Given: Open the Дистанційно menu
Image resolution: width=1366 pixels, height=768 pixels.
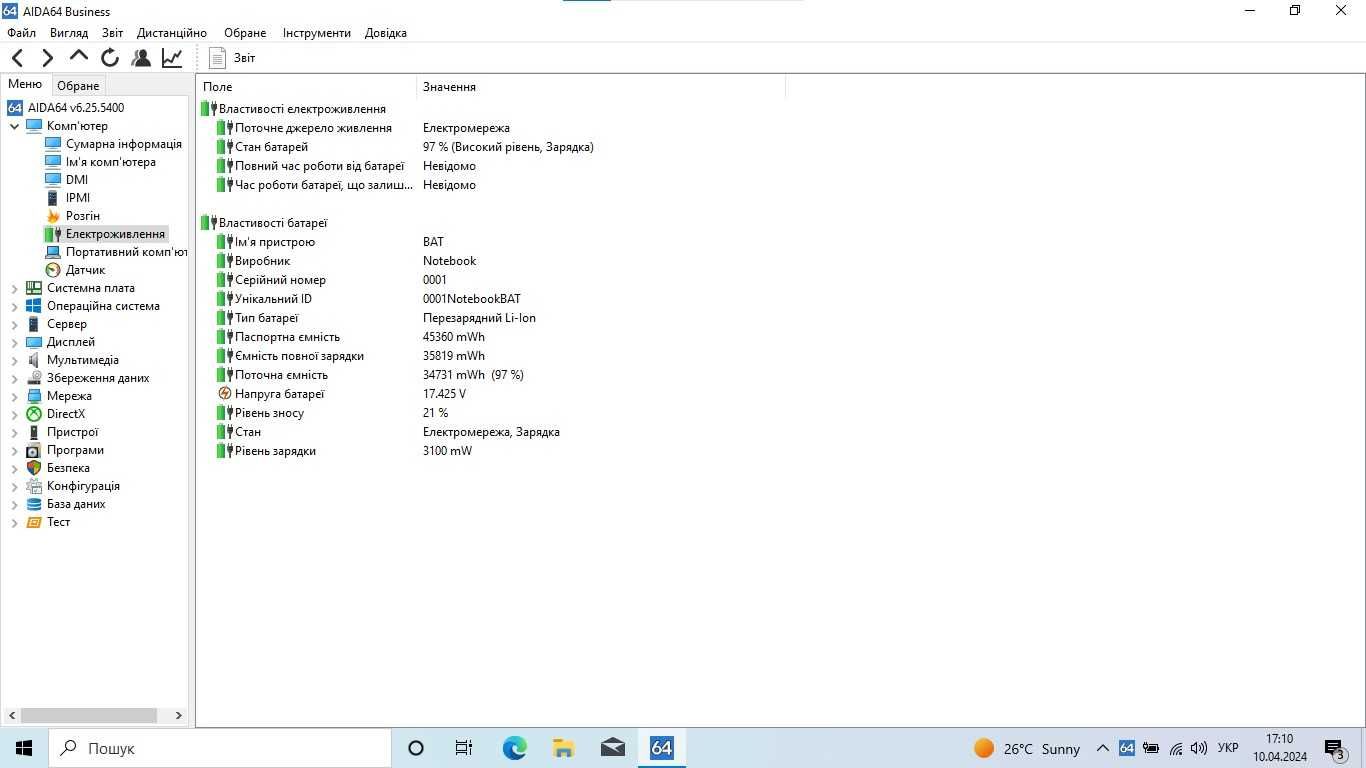Looking at the screenshot, I should (172, 33).
